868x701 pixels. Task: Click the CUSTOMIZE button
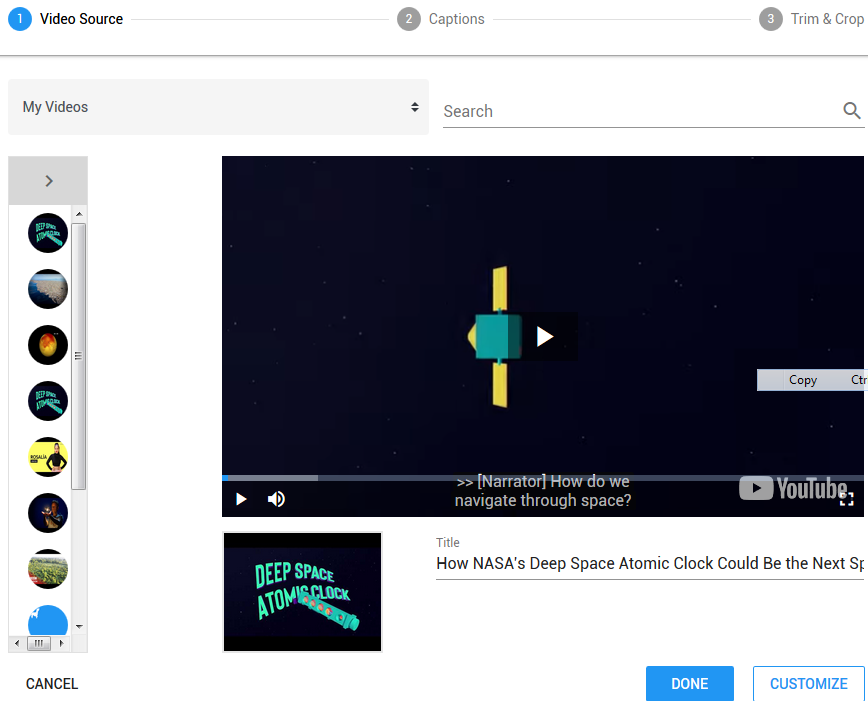(x=808, y=684)
